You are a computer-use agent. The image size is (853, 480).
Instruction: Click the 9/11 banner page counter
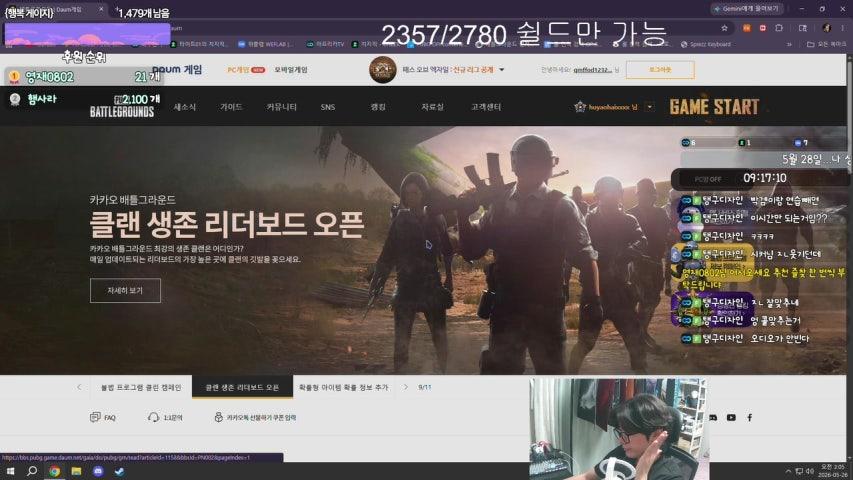424,387
